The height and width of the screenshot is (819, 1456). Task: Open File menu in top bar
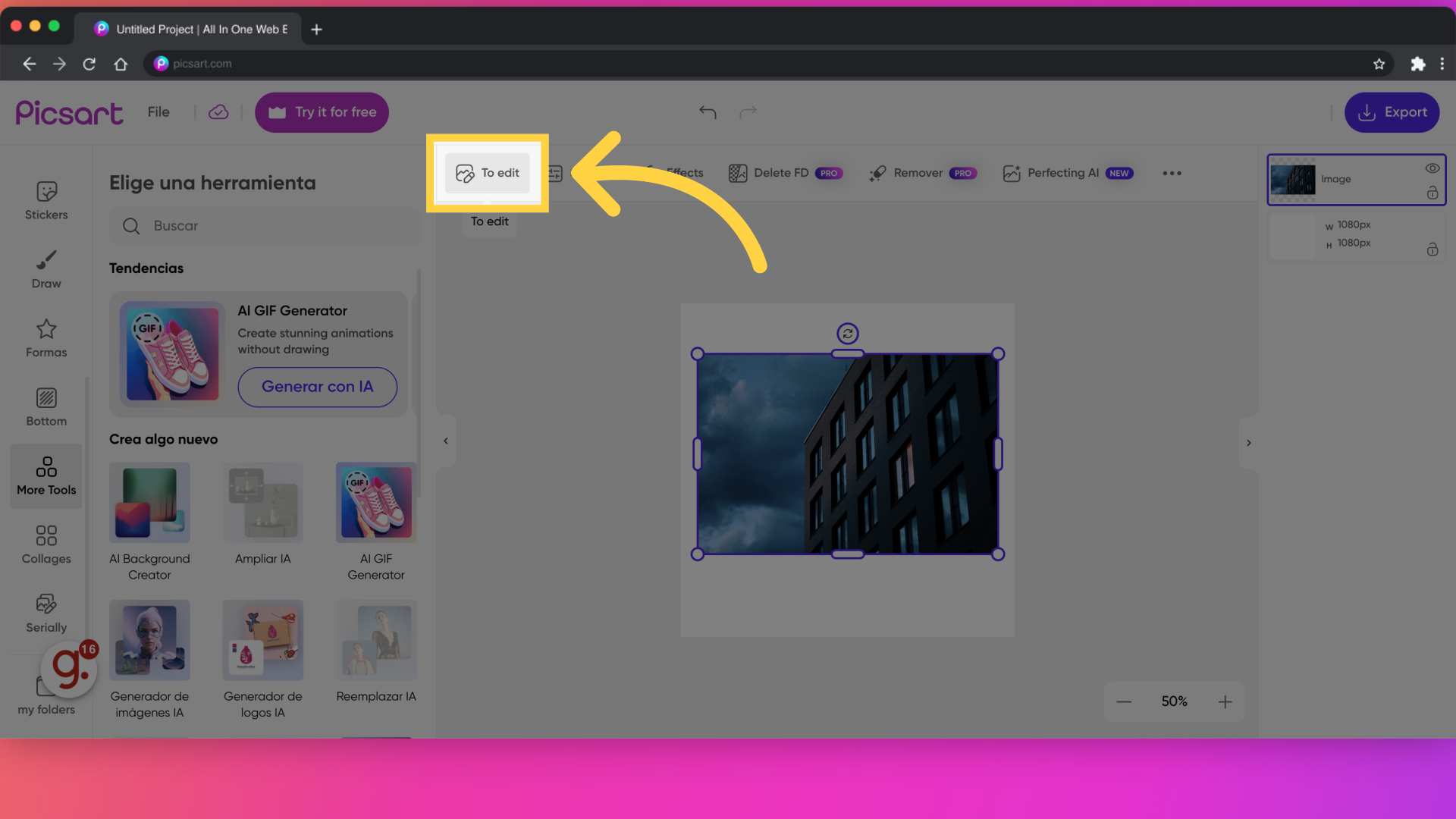158,112
